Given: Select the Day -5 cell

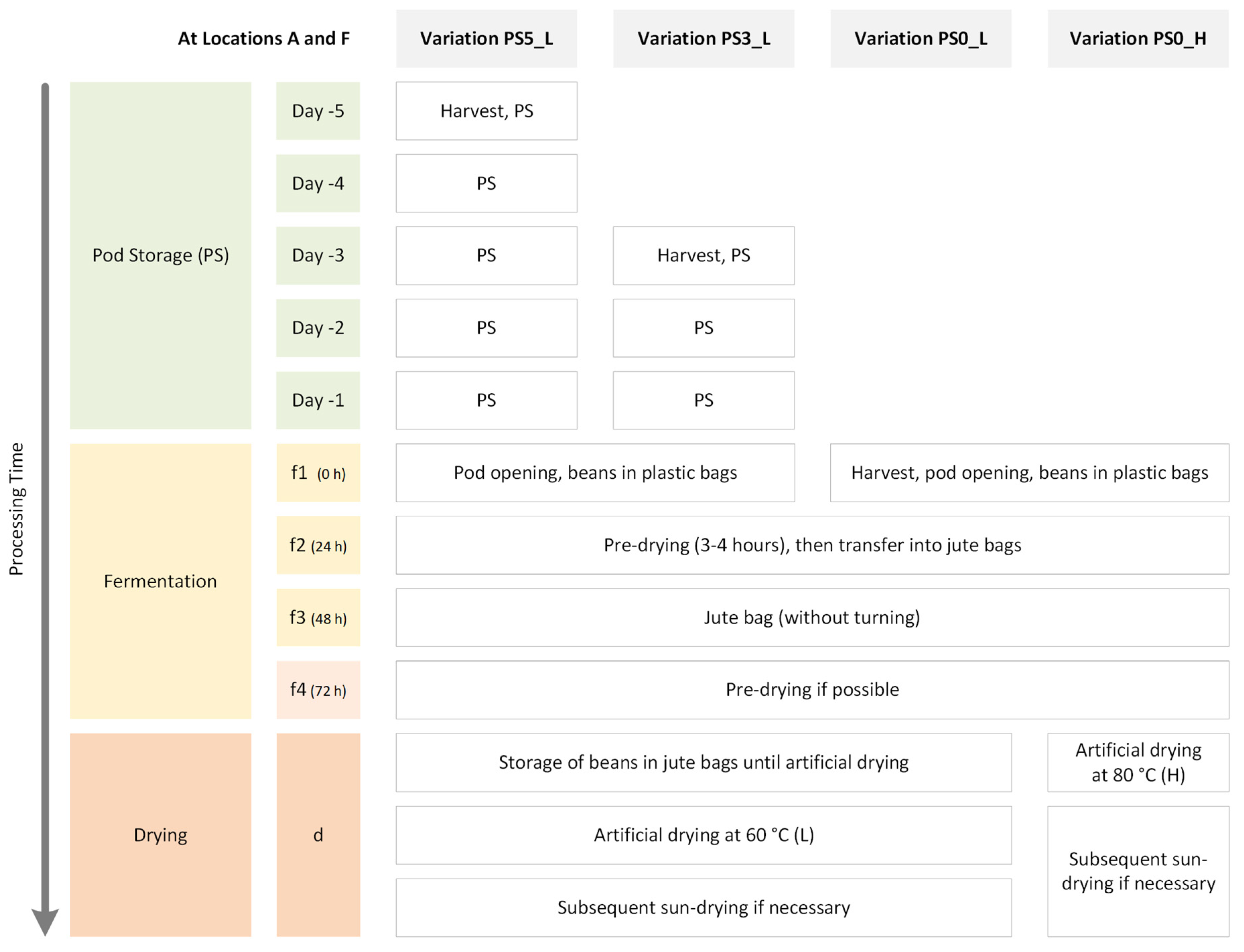Looking at the screenshot, I should click(x=318, y=111).
